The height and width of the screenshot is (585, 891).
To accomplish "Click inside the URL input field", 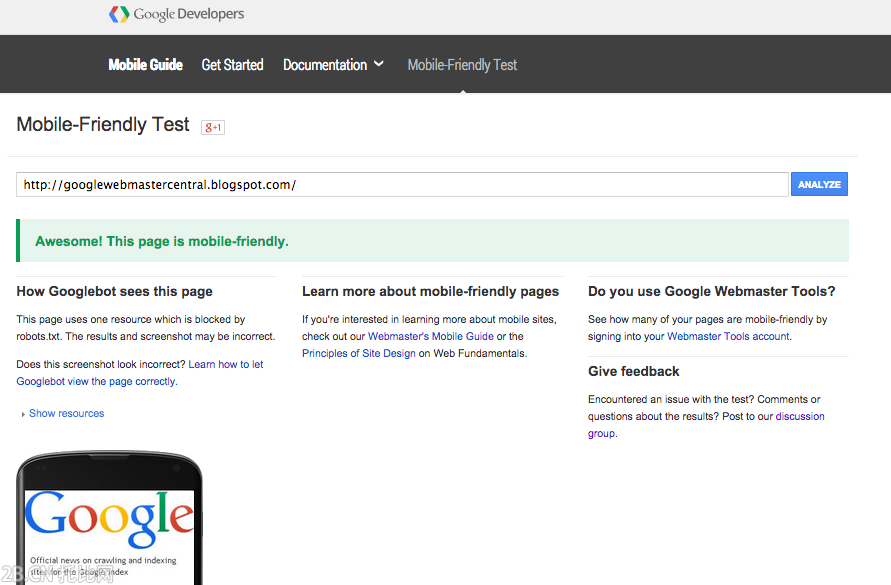I will (x=400, y=184).
